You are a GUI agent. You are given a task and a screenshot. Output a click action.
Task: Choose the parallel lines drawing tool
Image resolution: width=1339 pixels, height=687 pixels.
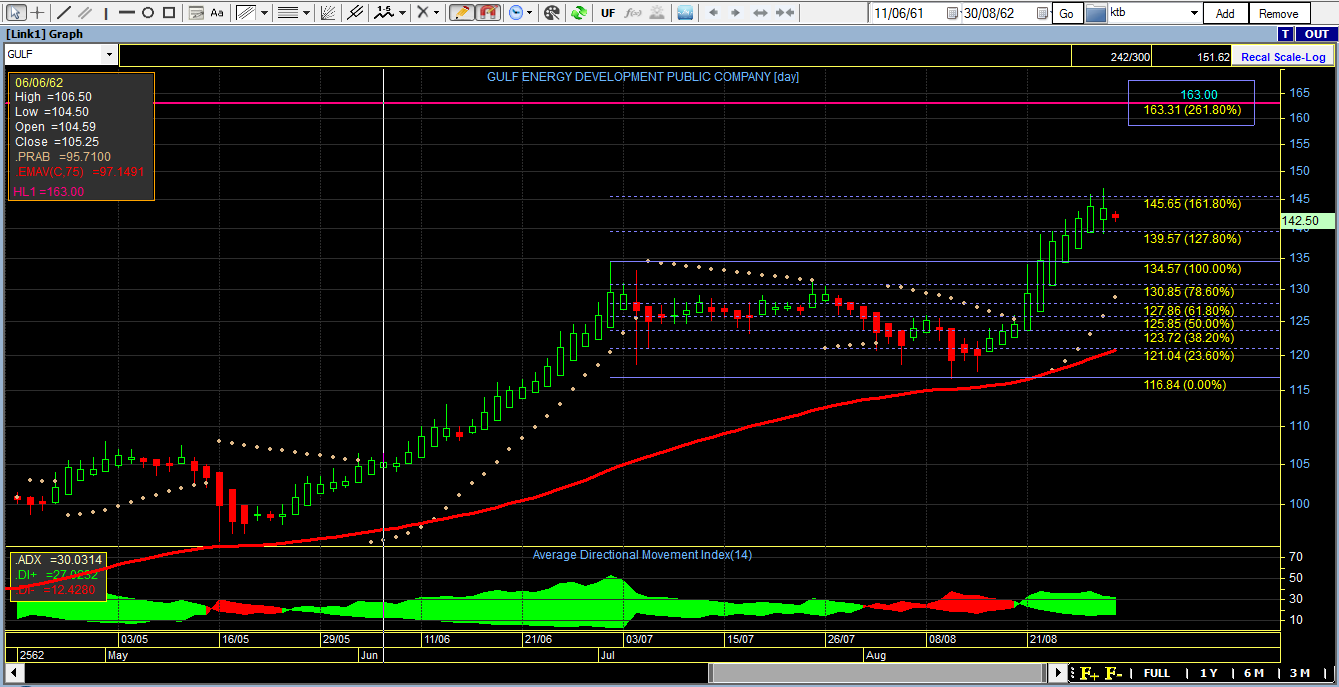(x=85, y=13)
